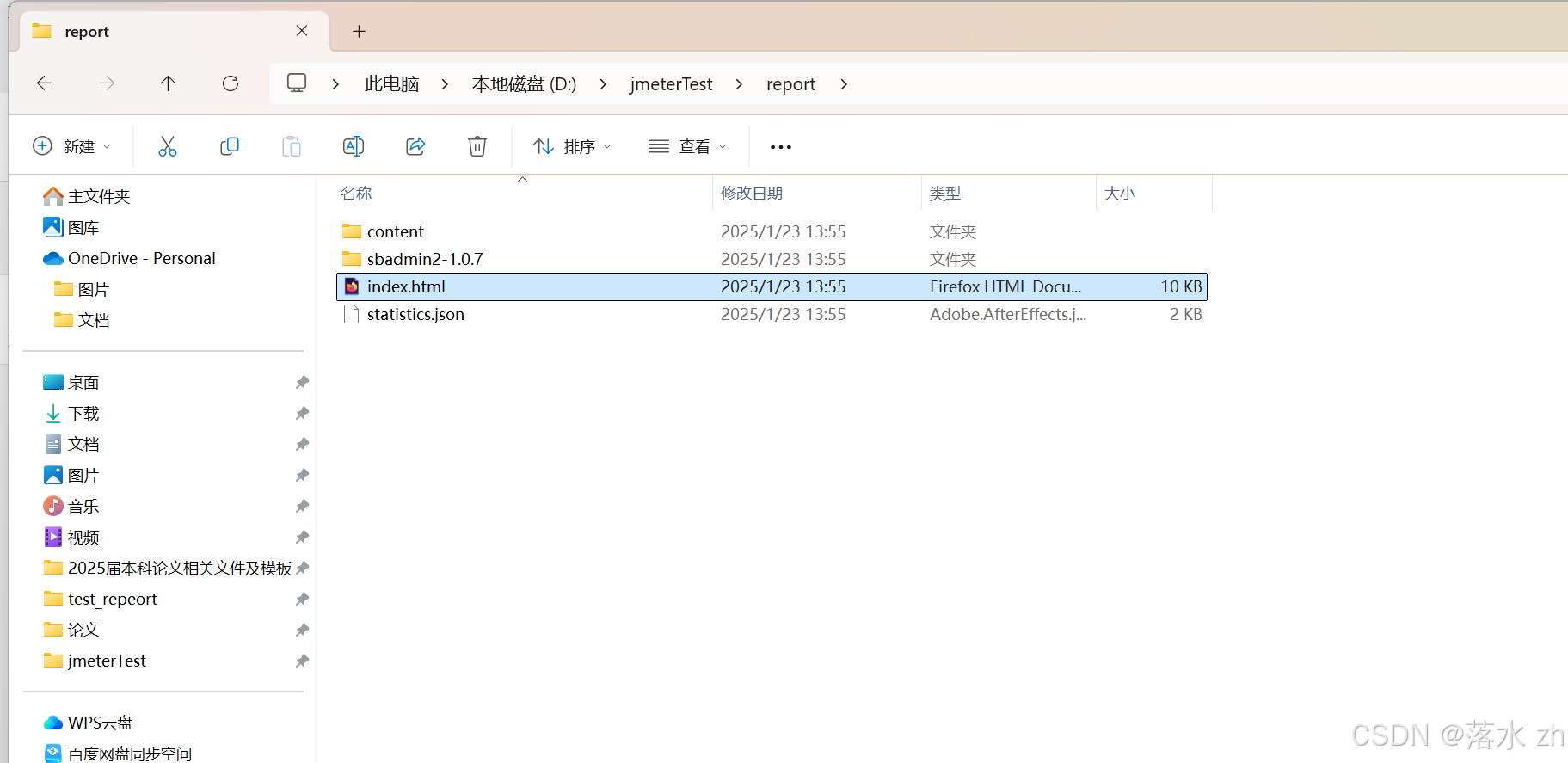Click the index.html Firefox file icon
The height and width of the screenshot is (763, 1568).
352,286
